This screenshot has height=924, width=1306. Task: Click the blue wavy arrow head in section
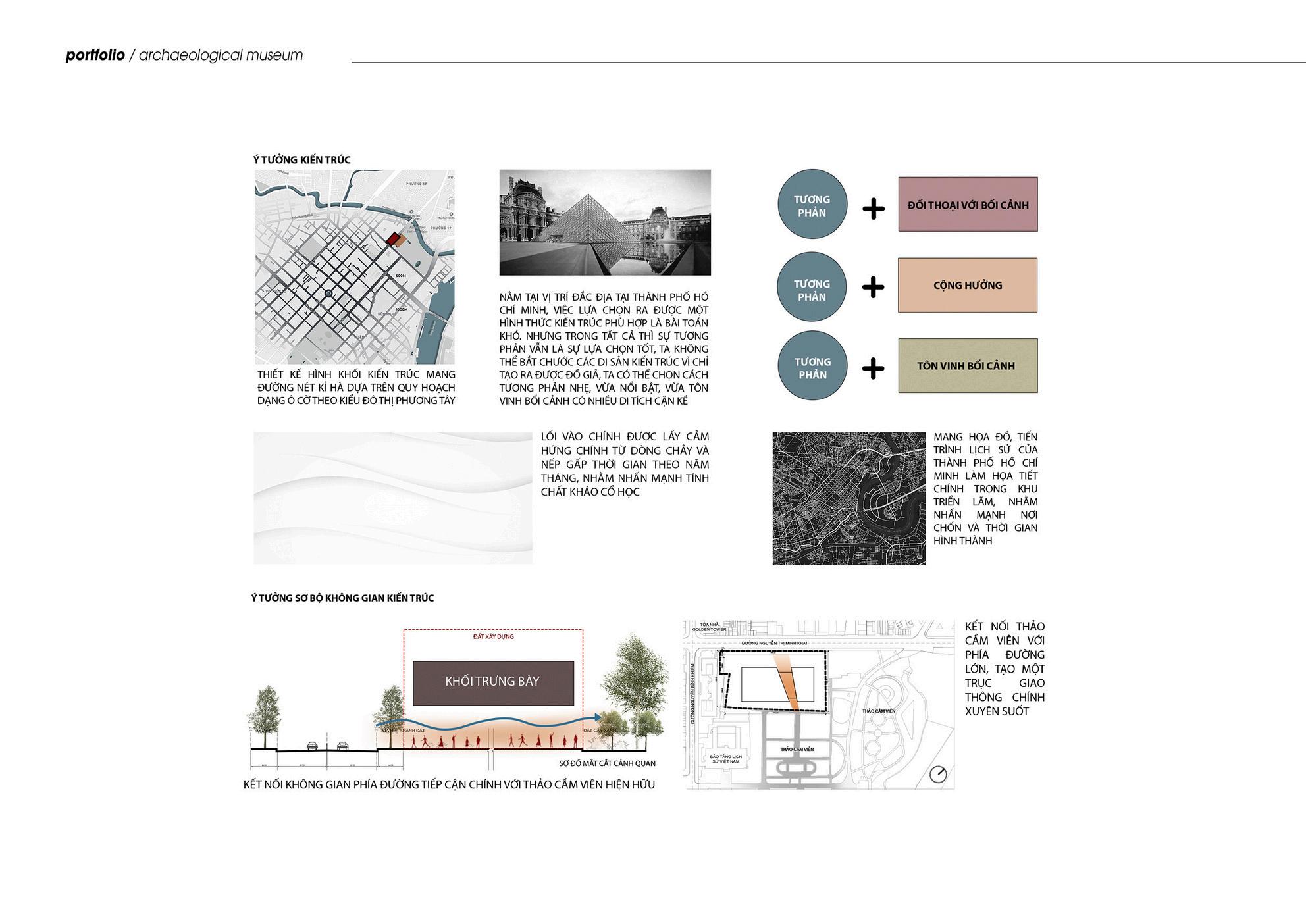(596, 717)
